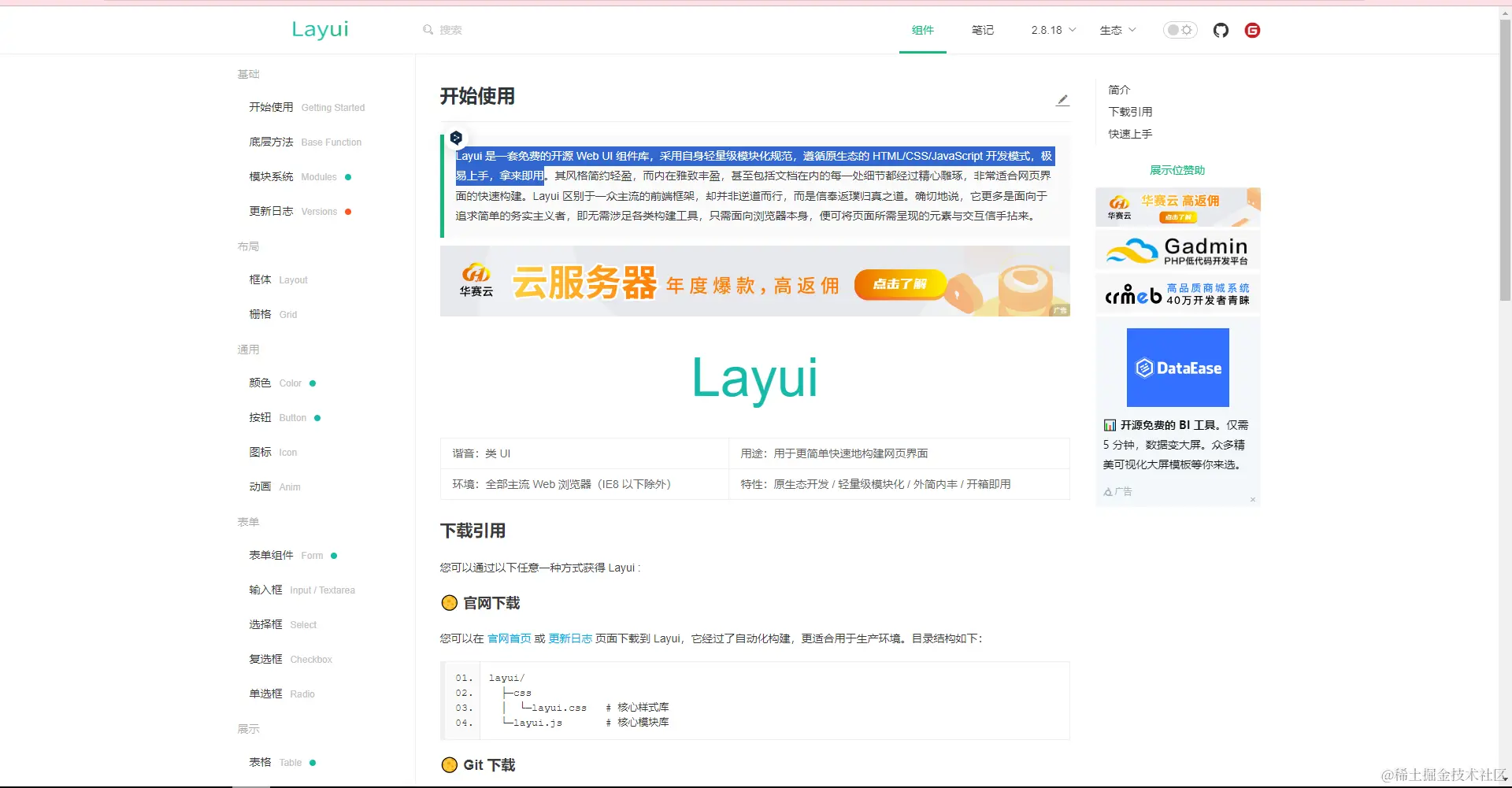
Task: Click the scrollbar down arrow
Action: (x=1505, y=779)
